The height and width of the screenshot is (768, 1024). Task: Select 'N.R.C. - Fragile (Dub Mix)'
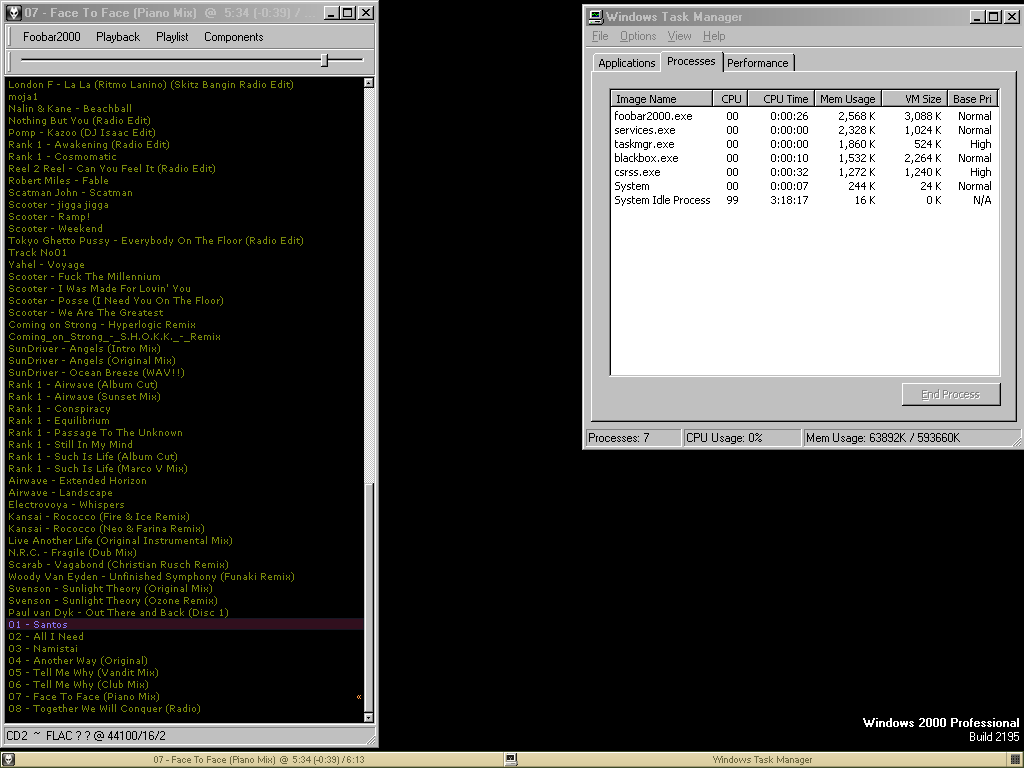(x=185, y=552)
